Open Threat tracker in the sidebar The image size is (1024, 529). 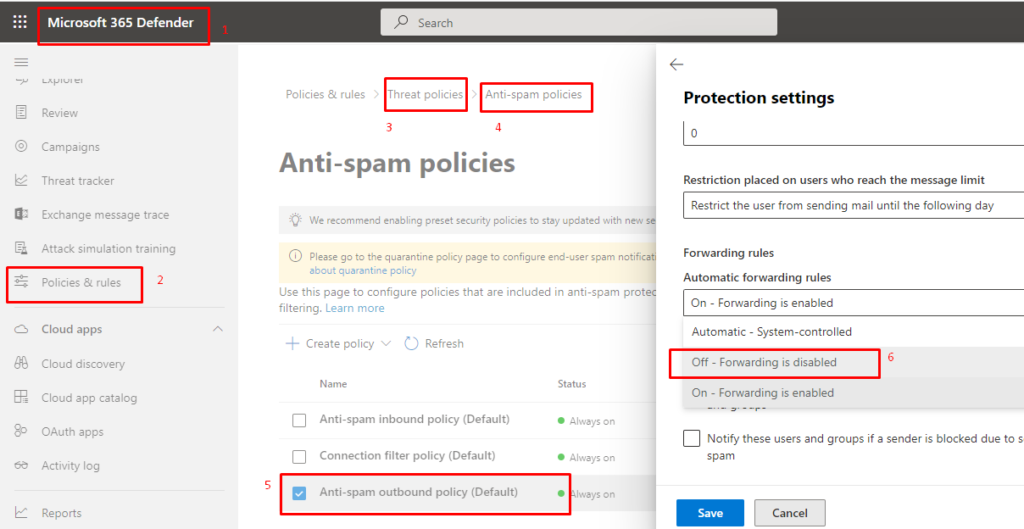click(78, 181)
